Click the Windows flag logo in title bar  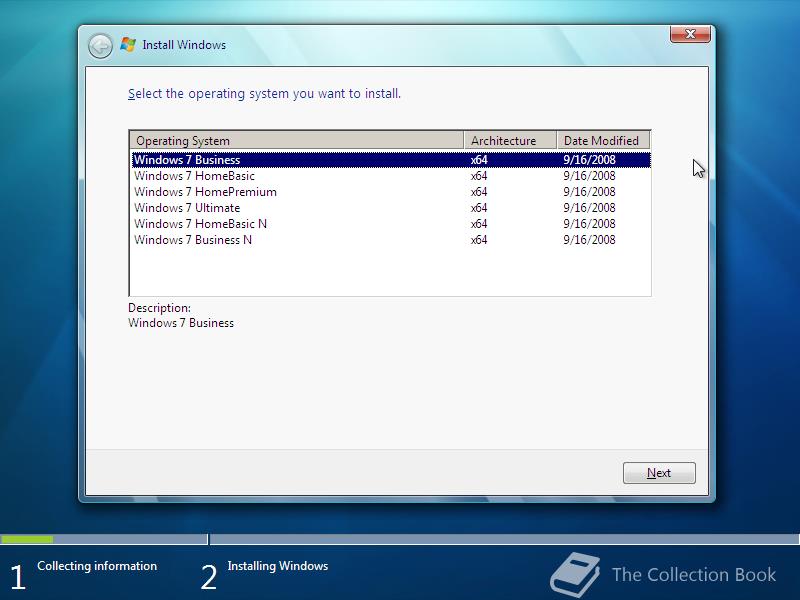pyautogui.click(x=128, y=45)
